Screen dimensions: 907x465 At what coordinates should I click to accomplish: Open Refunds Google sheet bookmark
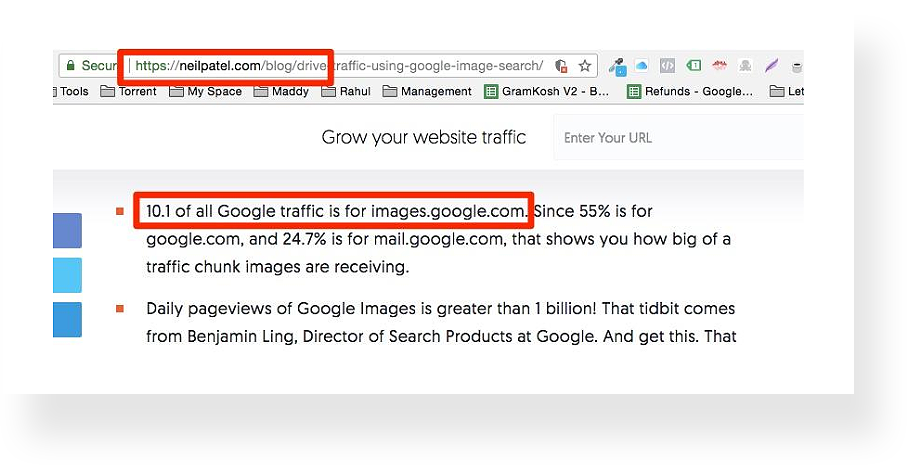[690, 91]
